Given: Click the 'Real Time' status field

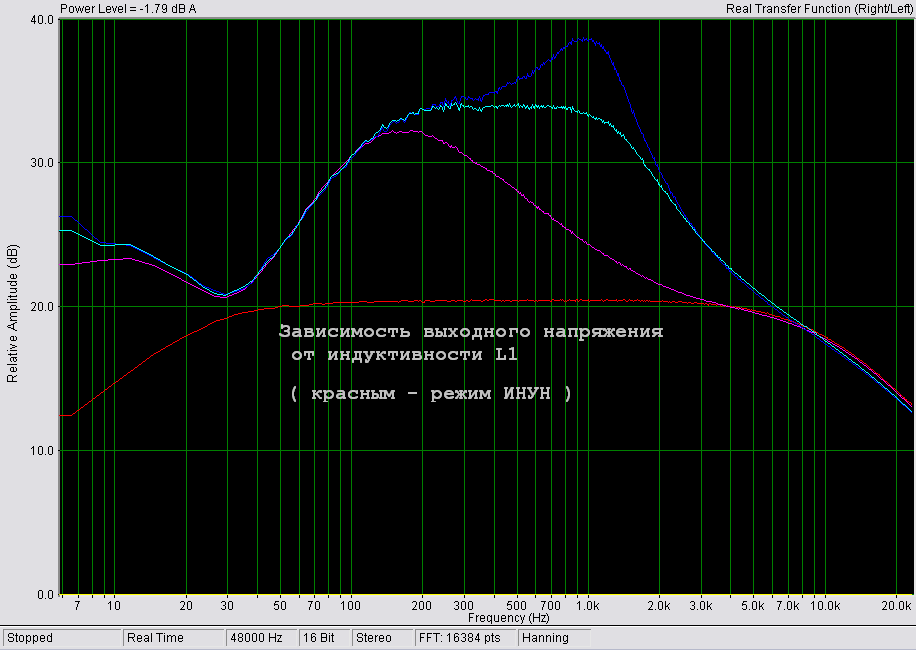Looking at the screenshot, I should click(174, 638).
